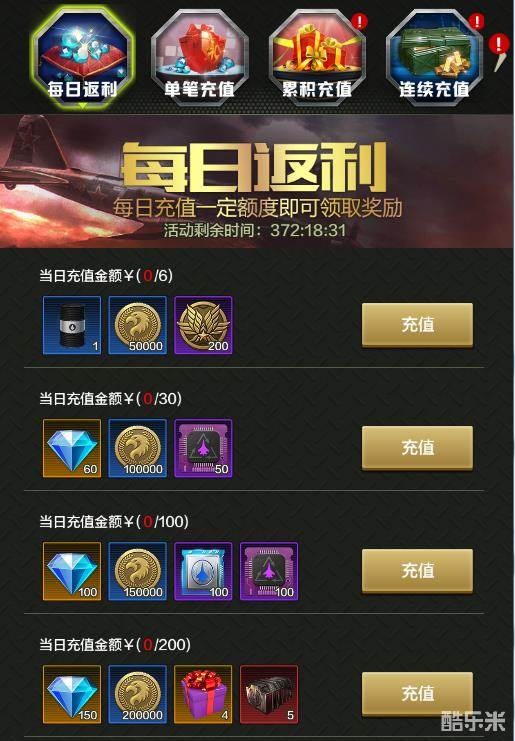Click 充值 button for 100 yuan tier

pyautogui.click(x=417, y=571)
